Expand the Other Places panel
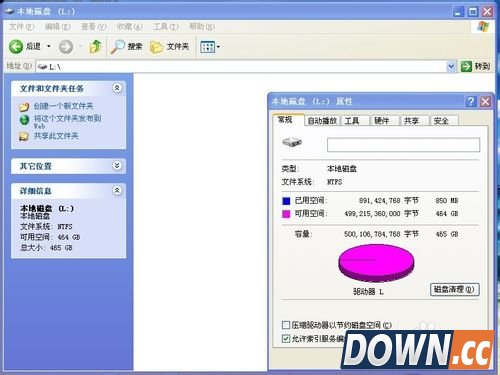Screen dimensions: 500x375 pyautogui.click(x=117, y=165)
